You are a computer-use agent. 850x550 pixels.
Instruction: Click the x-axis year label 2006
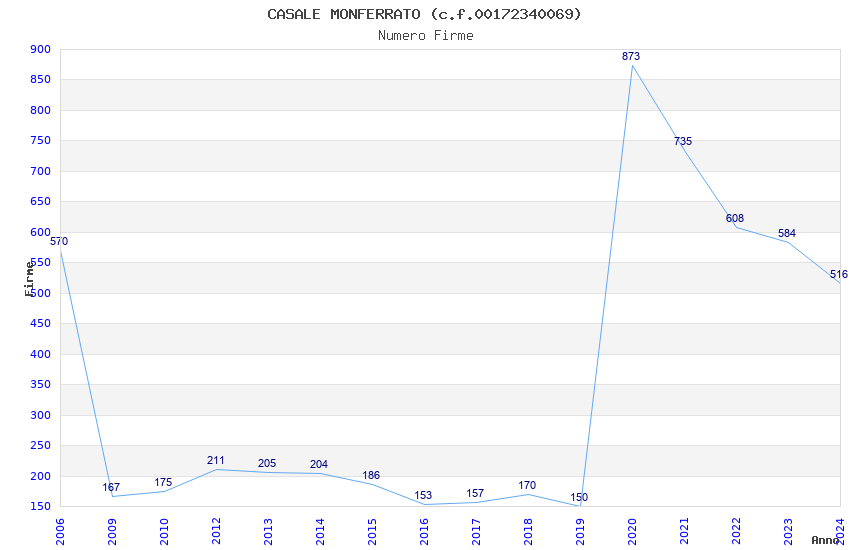click(60, 532)
